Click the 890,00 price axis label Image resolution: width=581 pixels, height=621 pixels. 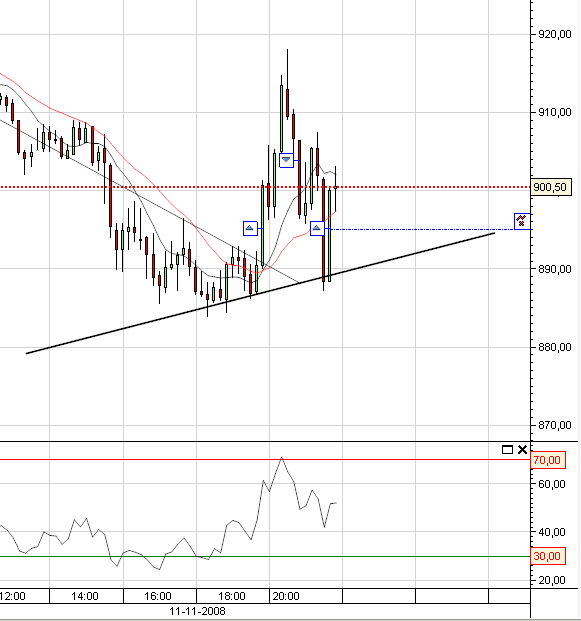[x=554, y=269]
